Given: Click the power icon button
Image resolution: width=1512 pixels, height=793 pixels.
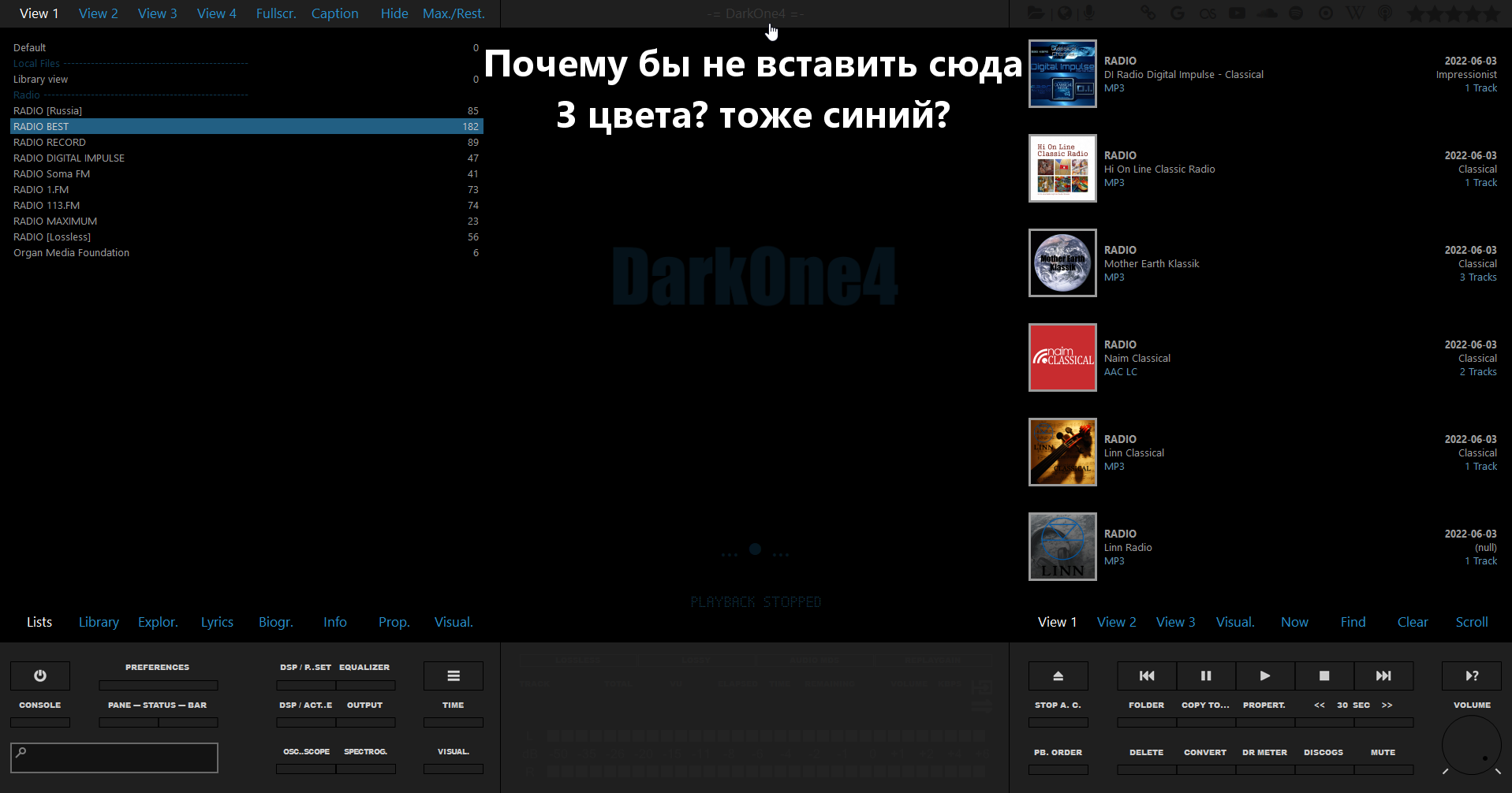Looking at the screenshot, I should tap(40, 676).
